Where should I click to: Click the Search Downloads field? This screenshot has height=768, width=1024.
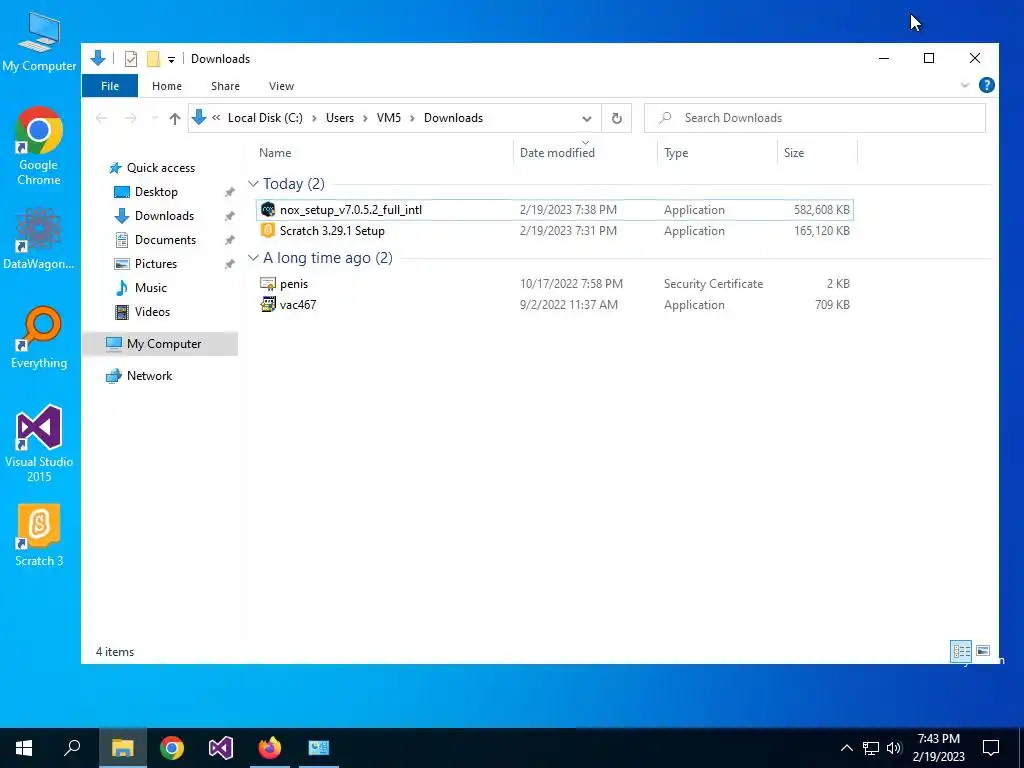[814, 118]
